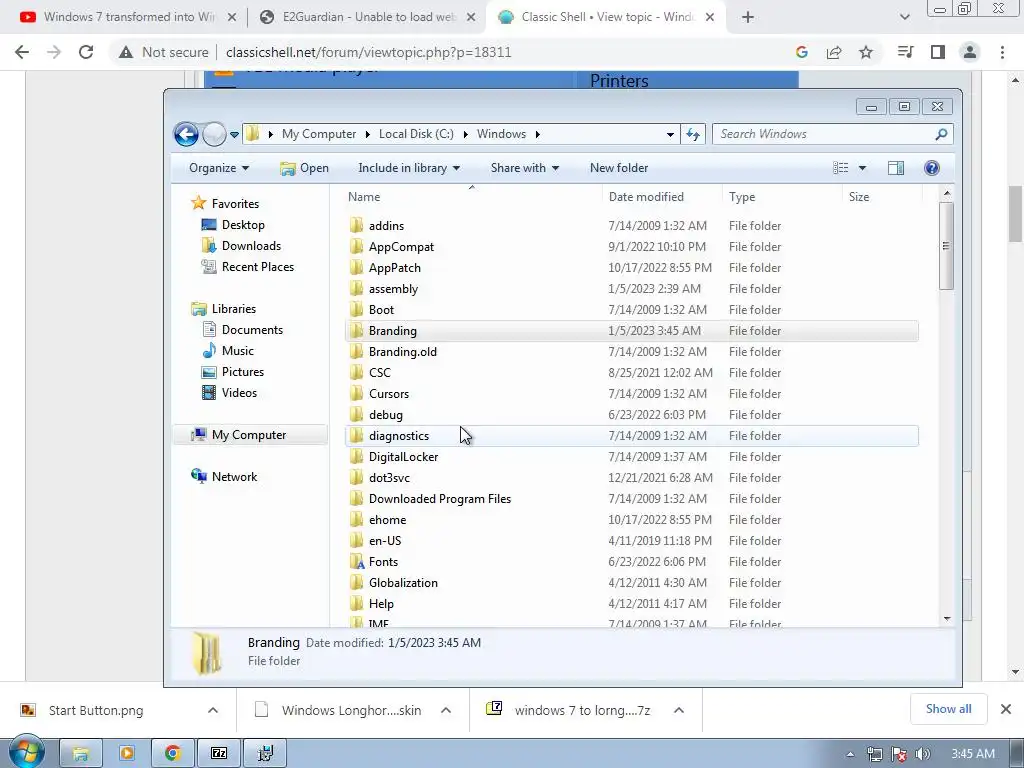Click the volume speaker tray icon
The width and height of the screenshot is (1024, 768).
click(922, 755)
